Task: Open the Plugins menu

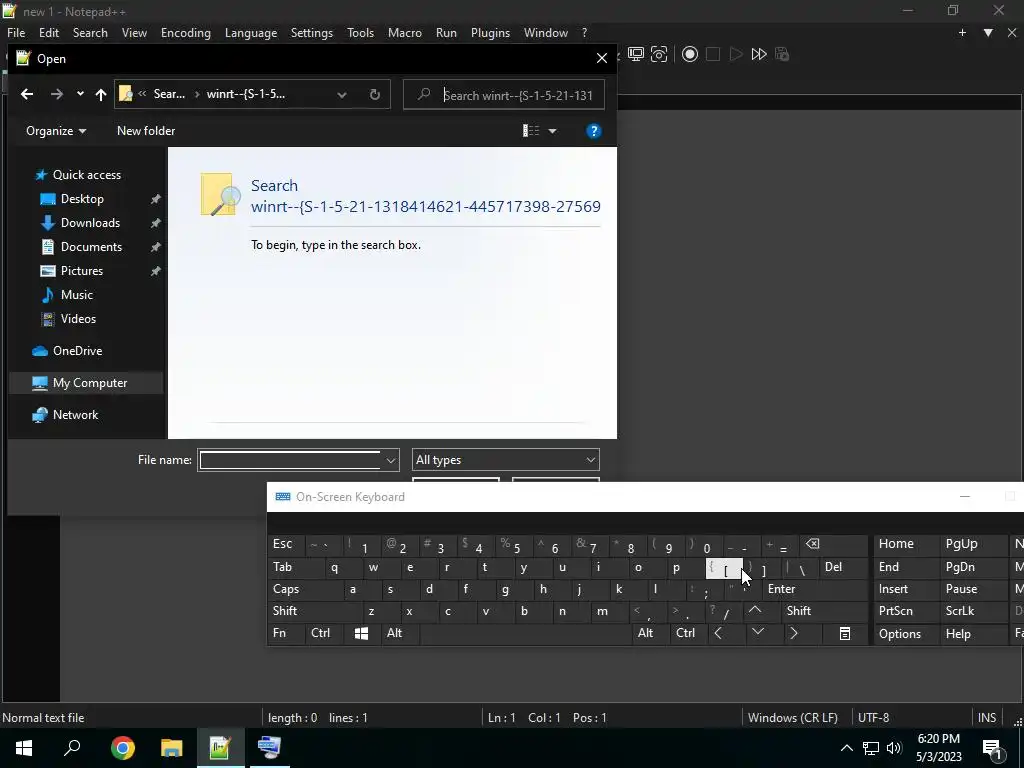Action: coord(490,33)
